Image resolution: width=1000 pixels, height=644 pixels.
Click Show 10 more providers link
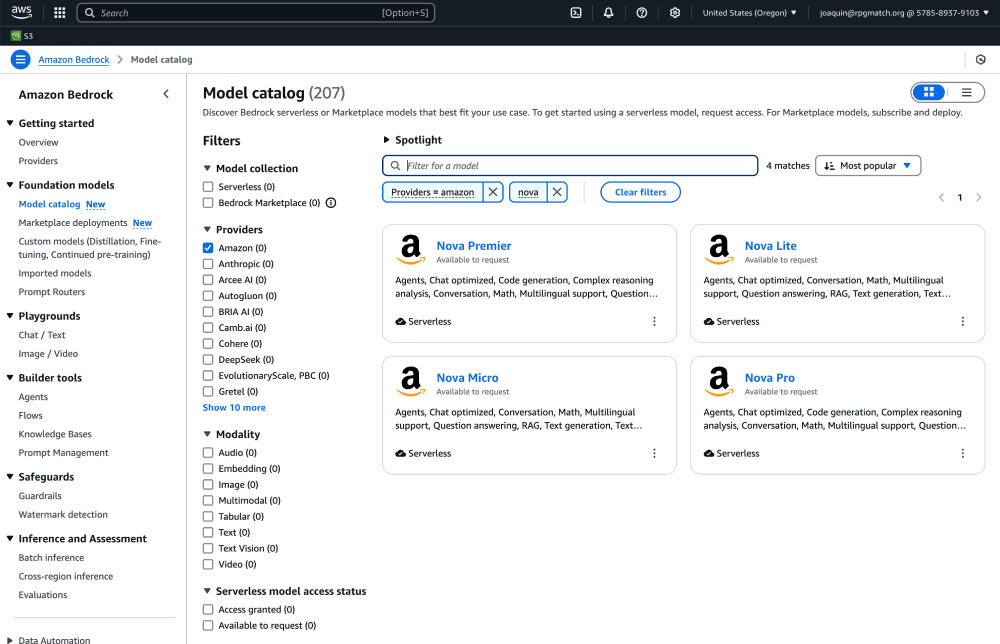[234, 407]
